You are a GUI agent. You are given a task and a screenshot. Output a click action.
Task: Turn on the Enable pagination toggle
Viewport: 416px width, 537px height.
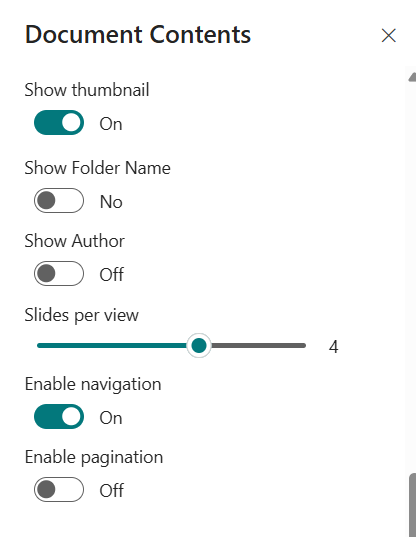59,489
